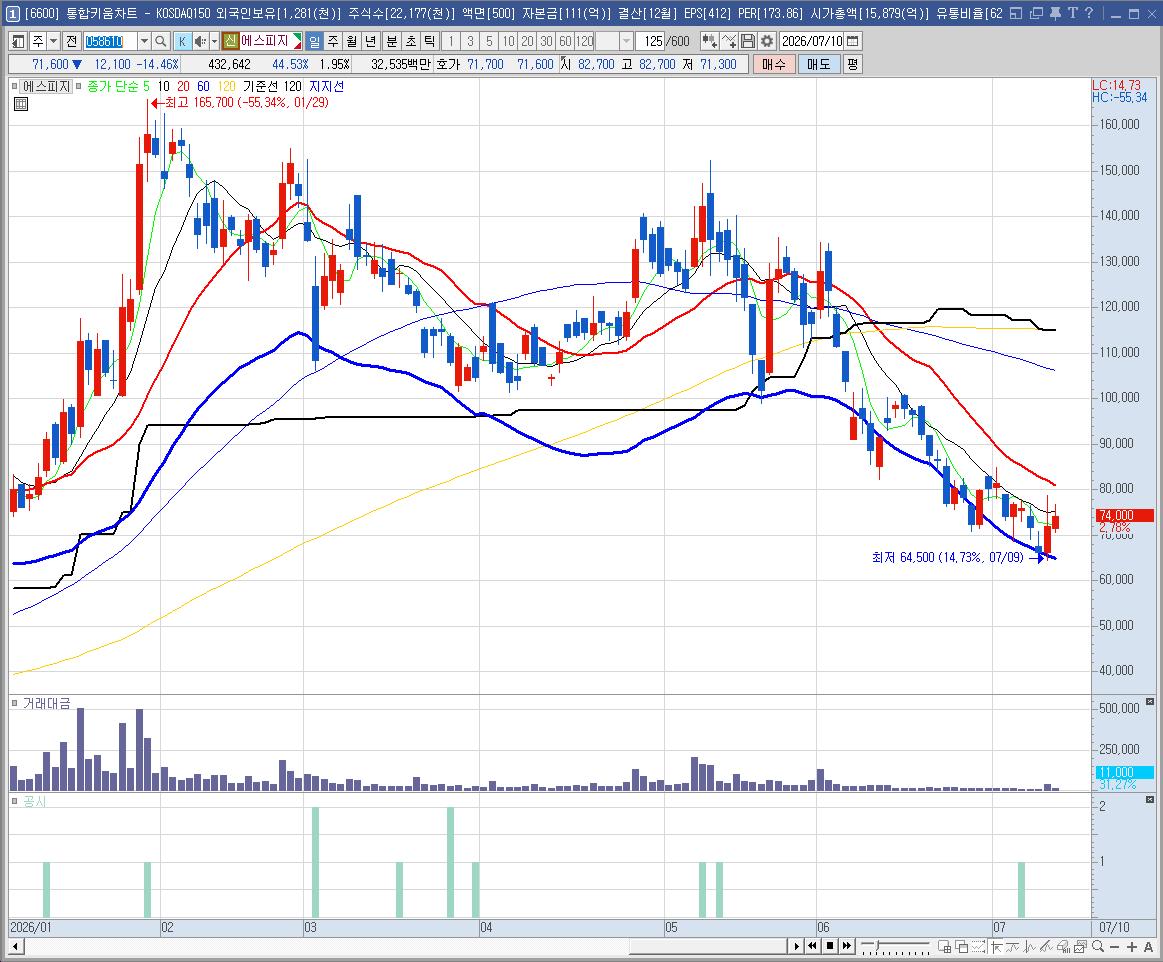Expand the stock code dropdown arrow
Screen dimensions: 1163x962
tap(144, 42)
